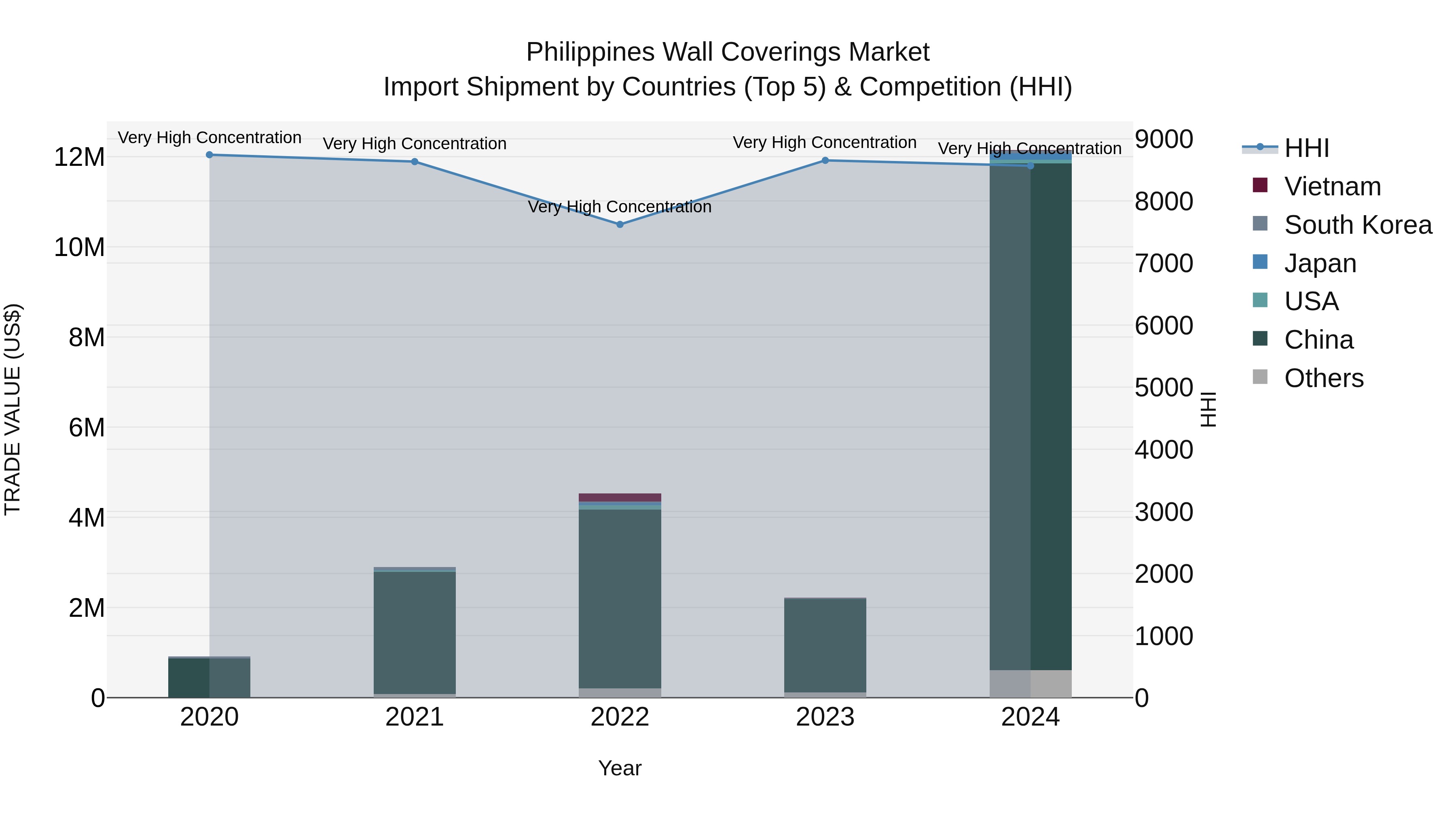This screenshot has height=819, width=1456.
Task: Select the 2024 Others bar segment
Action: 1030,684
